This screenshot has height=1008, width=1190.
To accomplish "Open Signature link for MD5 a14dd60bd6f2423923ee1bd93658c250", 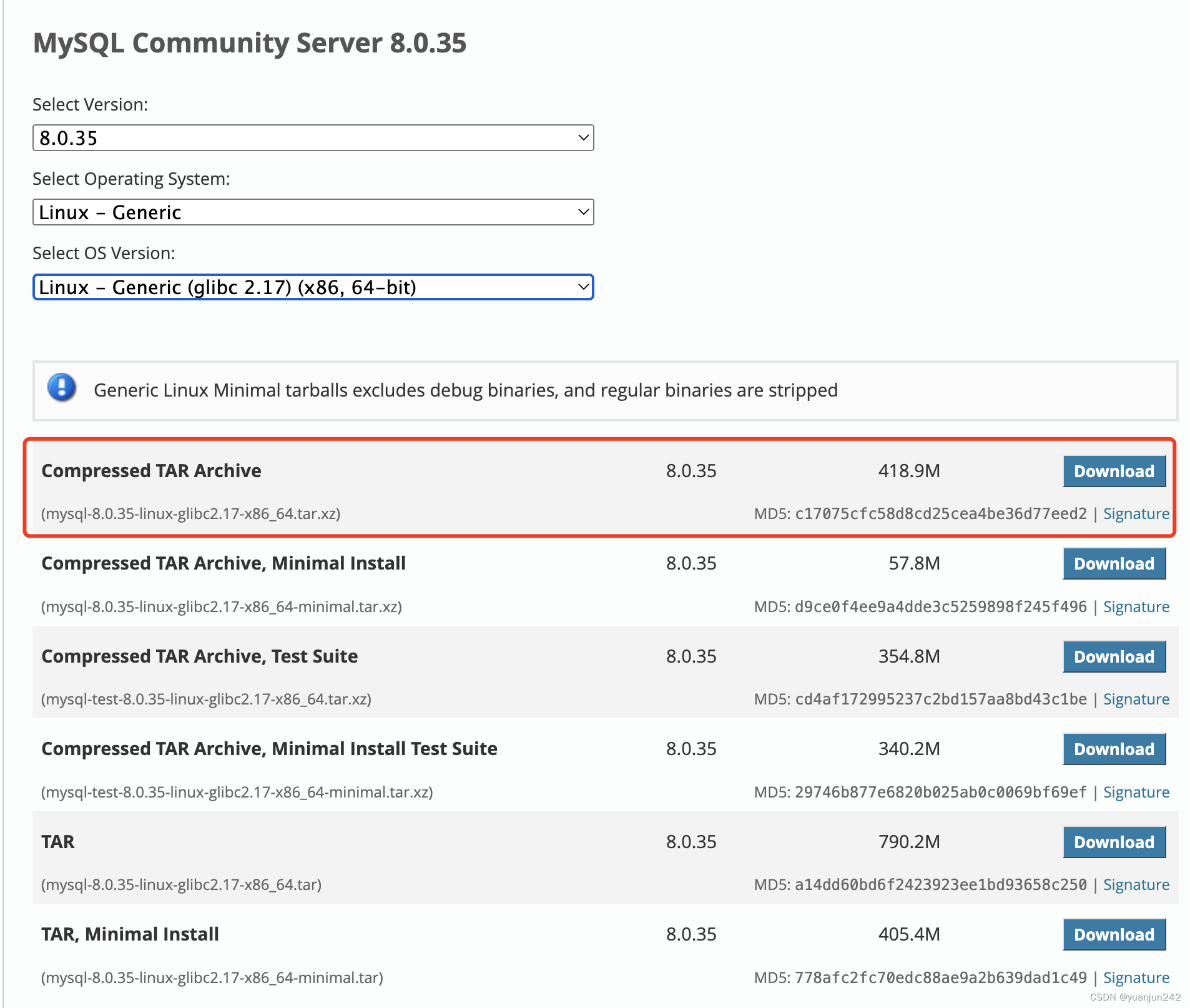I will tap(1136, 885).
